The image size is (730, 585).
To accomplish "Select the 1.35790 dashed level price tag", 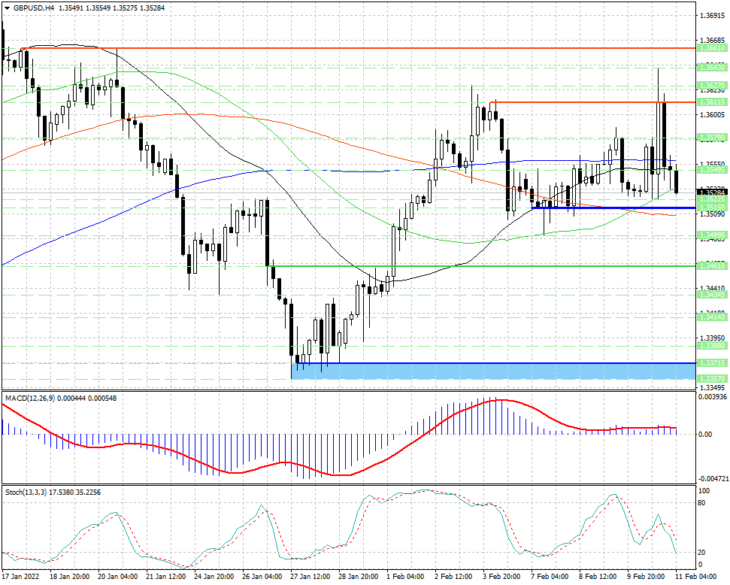I will (712, 138).
